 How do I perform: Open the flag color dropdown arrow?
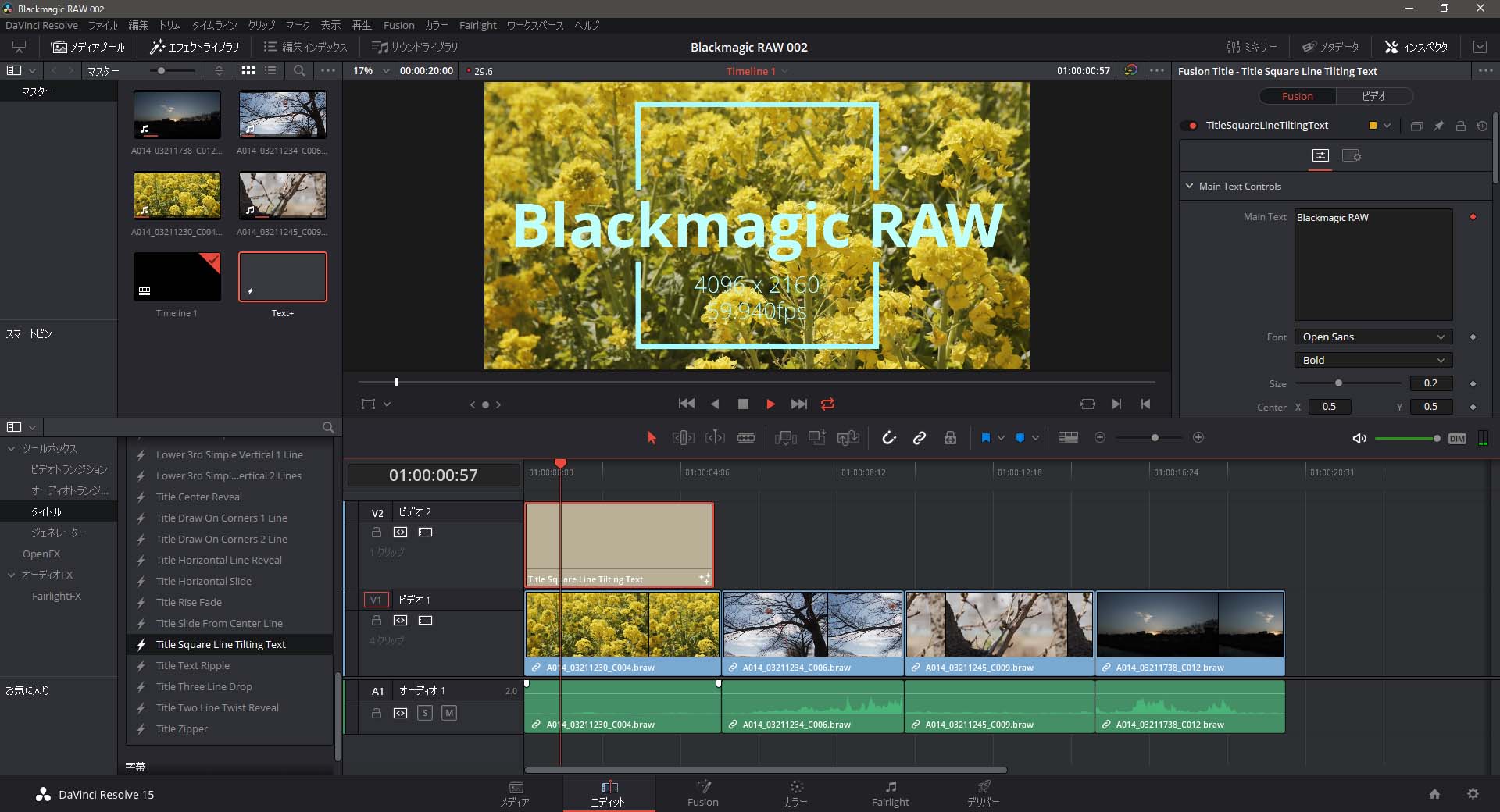pos(1001,438)
